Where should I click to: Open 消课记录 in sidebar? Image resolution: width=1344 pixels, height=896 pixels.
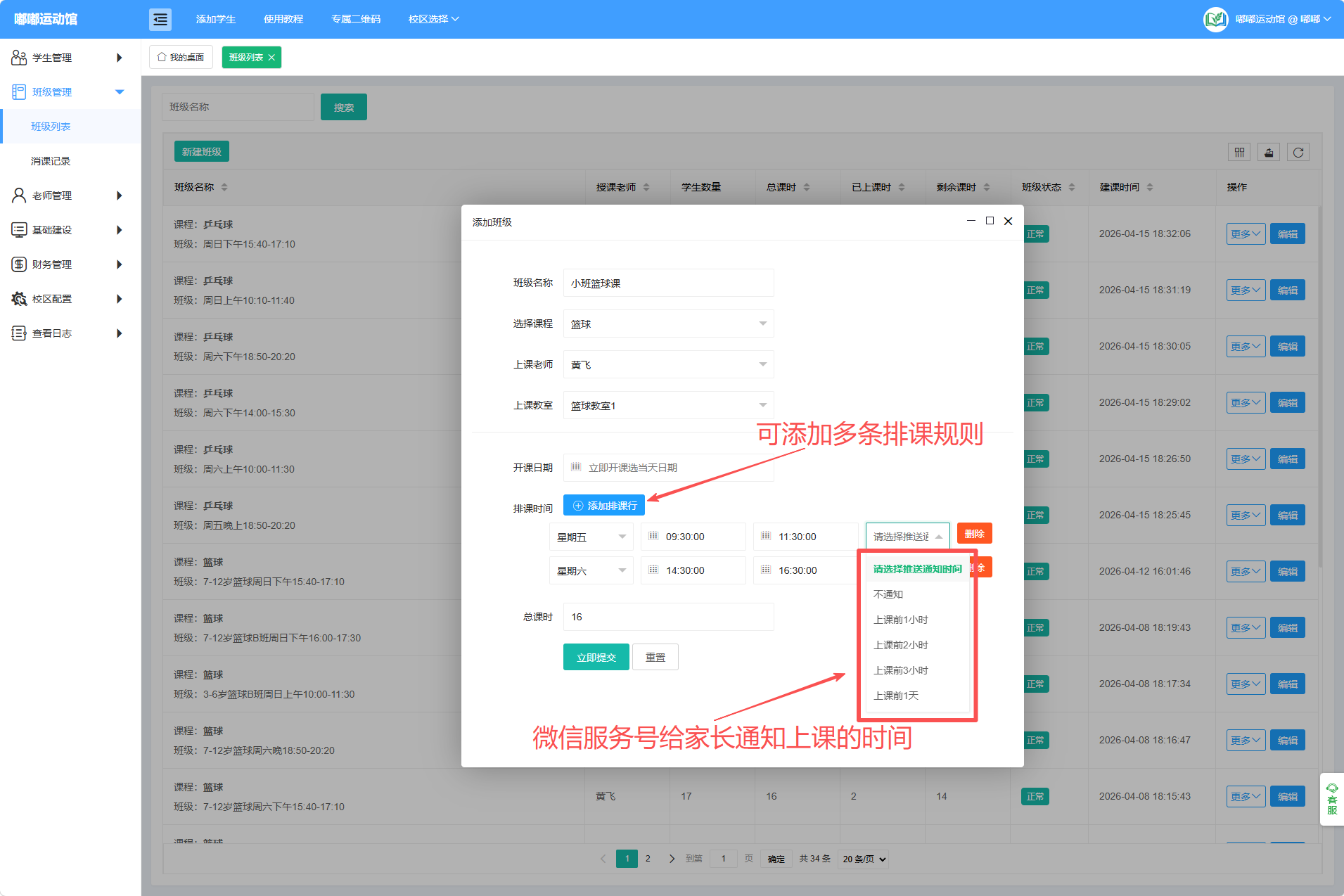coord(70,161)
